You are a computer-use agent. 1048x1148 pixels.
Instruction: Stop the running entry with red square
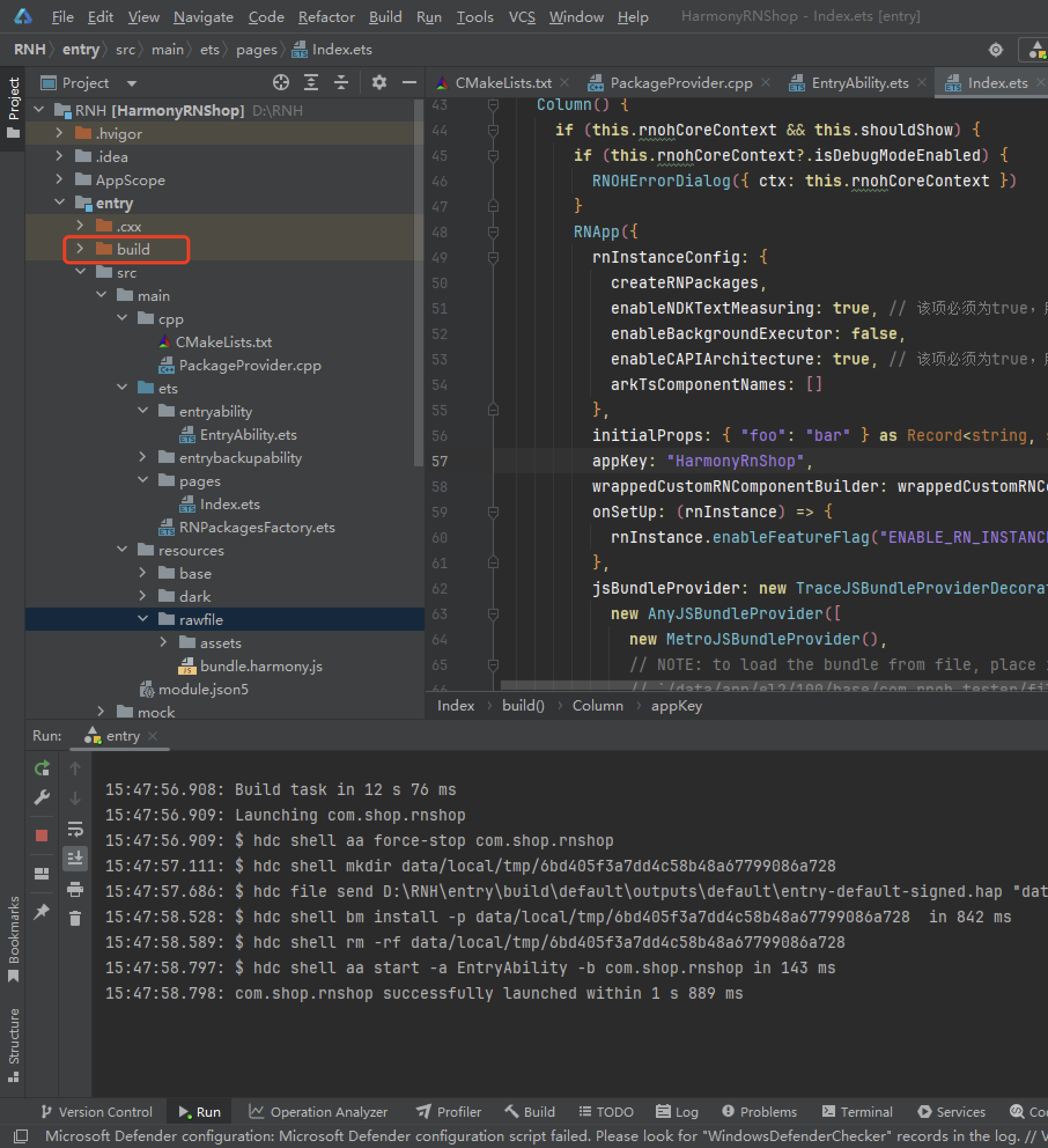[42, 835]
